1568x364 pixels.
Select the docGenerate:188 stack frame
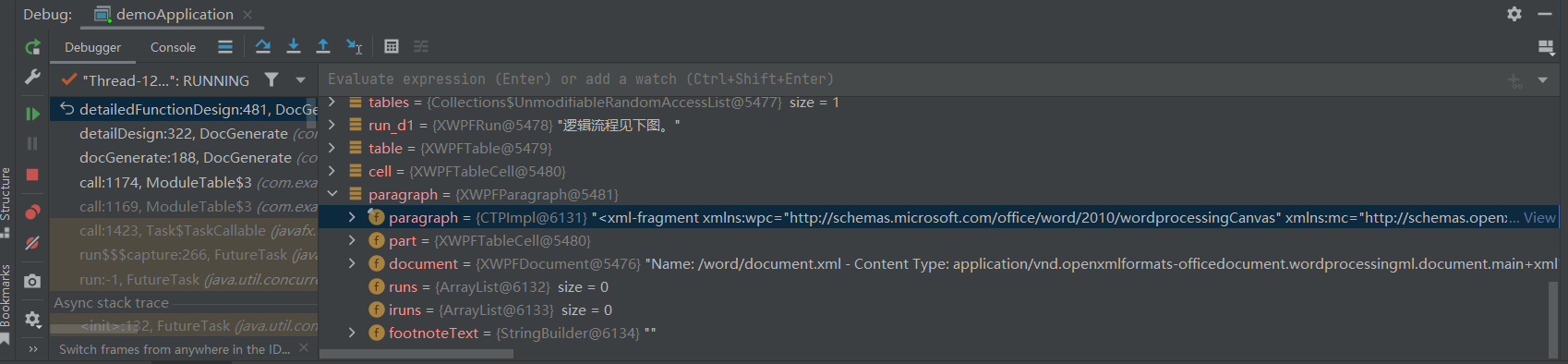(x=185, y=158)
